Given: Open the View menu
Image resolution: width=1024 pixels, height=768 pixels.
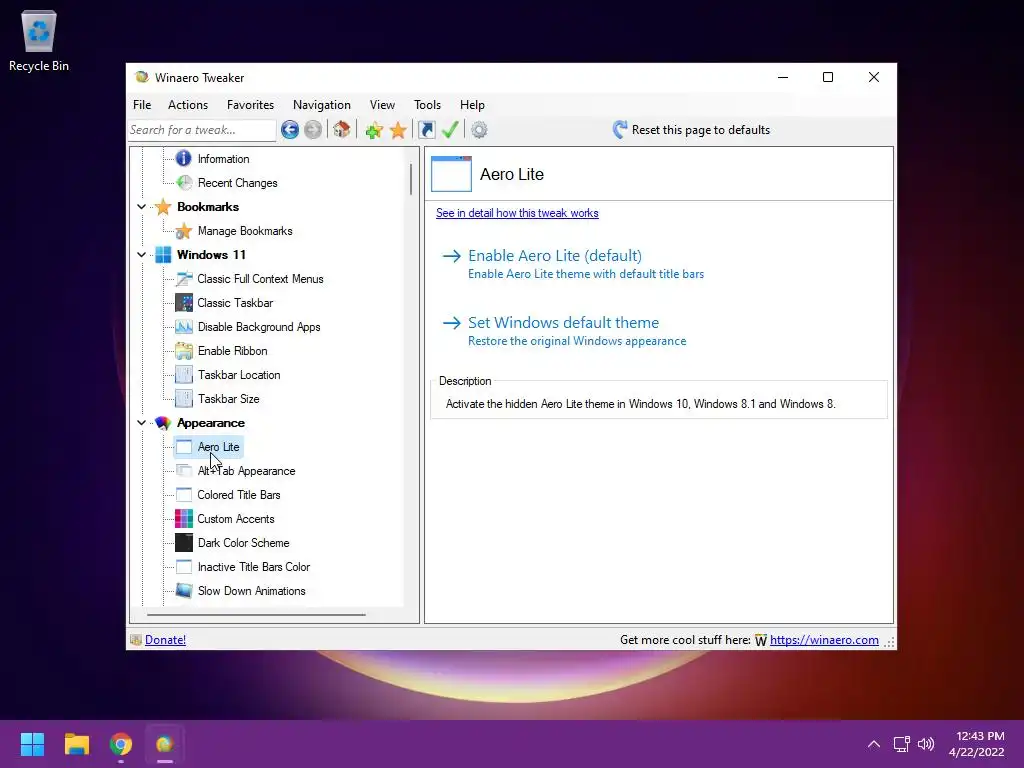Looking at the screenshot, I should tap(382, 104).
